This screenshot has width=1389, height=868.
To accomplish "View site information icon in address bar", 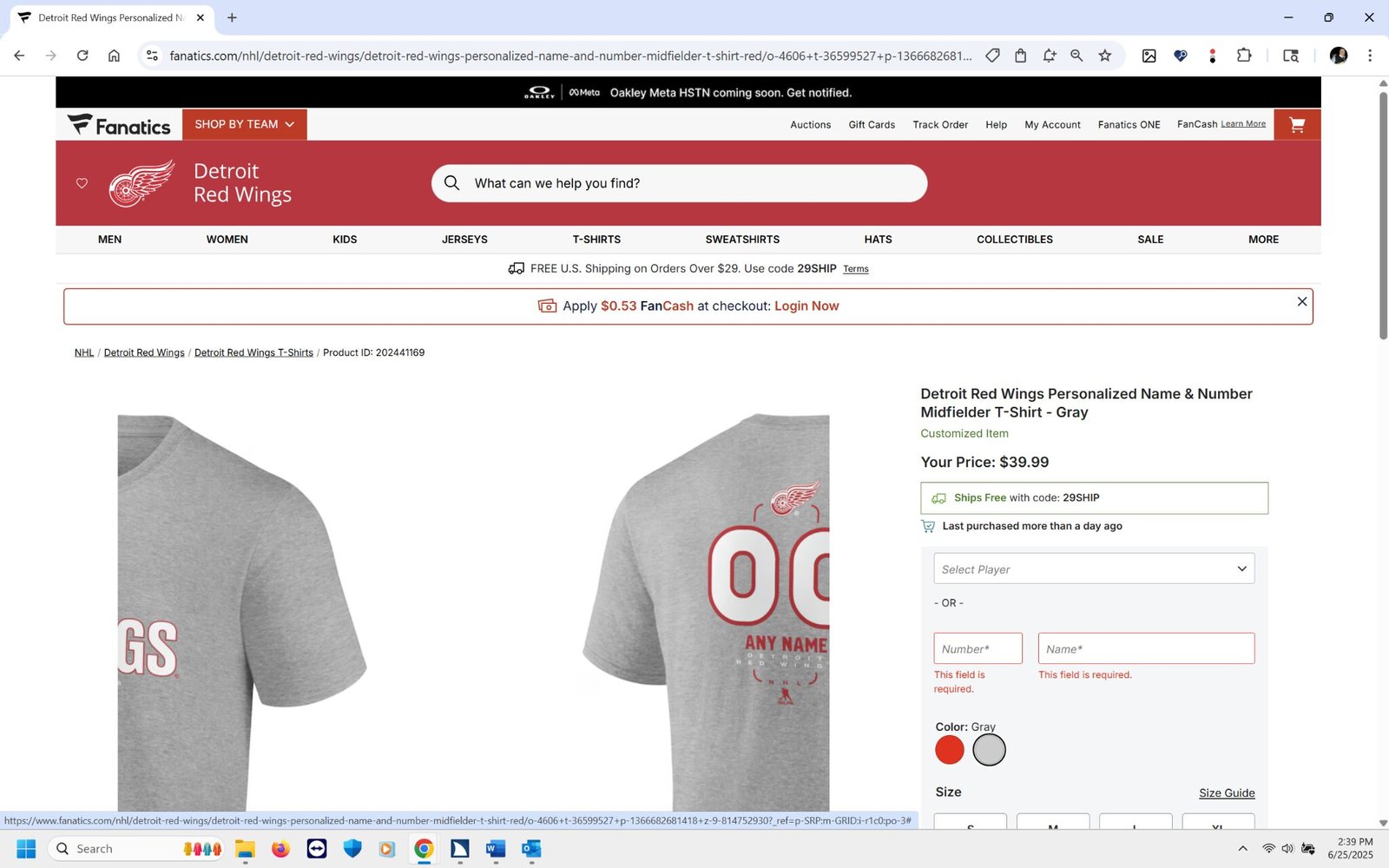I will tap(152, 56).
